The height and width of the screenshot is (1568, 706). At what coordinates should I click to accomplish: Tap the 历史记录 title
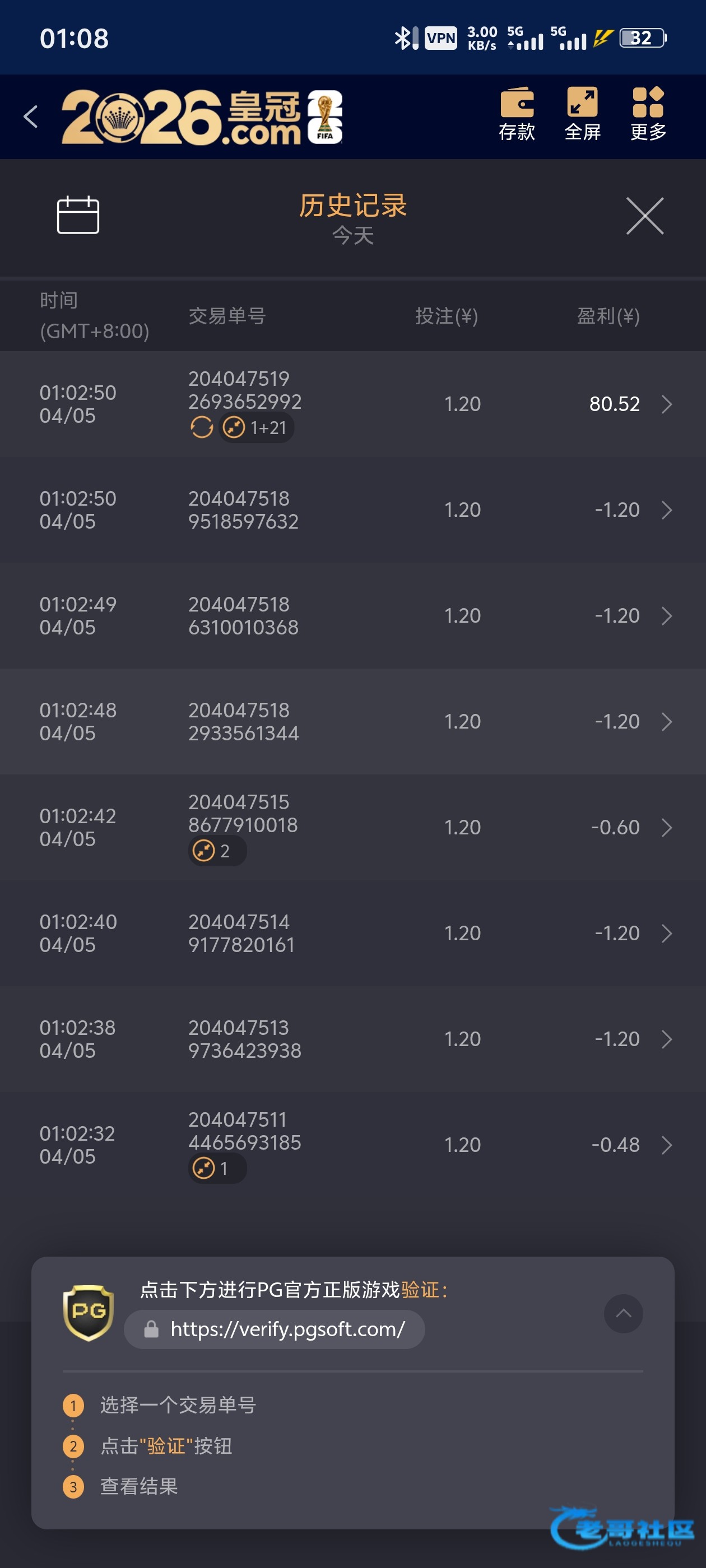point(352,206)
